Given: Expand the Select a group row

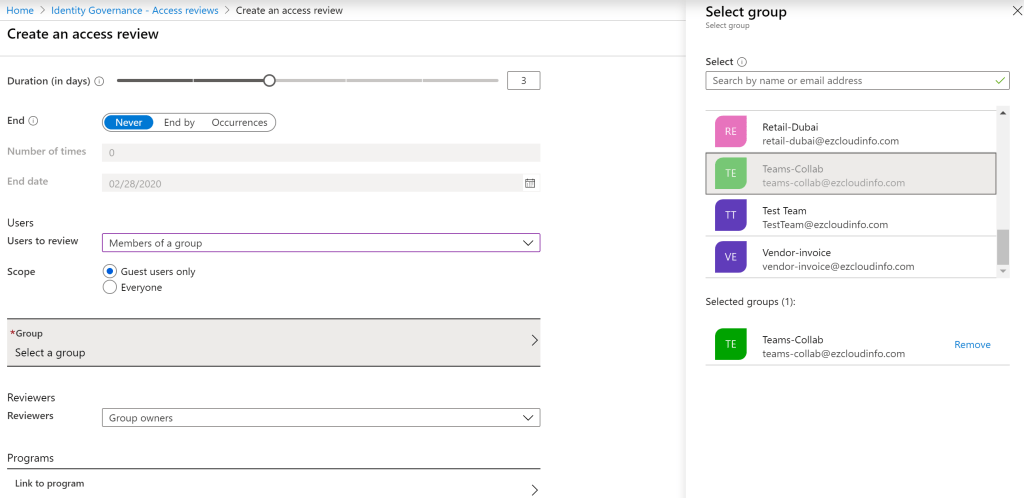Looking at the screenshot, I should tap(273, 343).
